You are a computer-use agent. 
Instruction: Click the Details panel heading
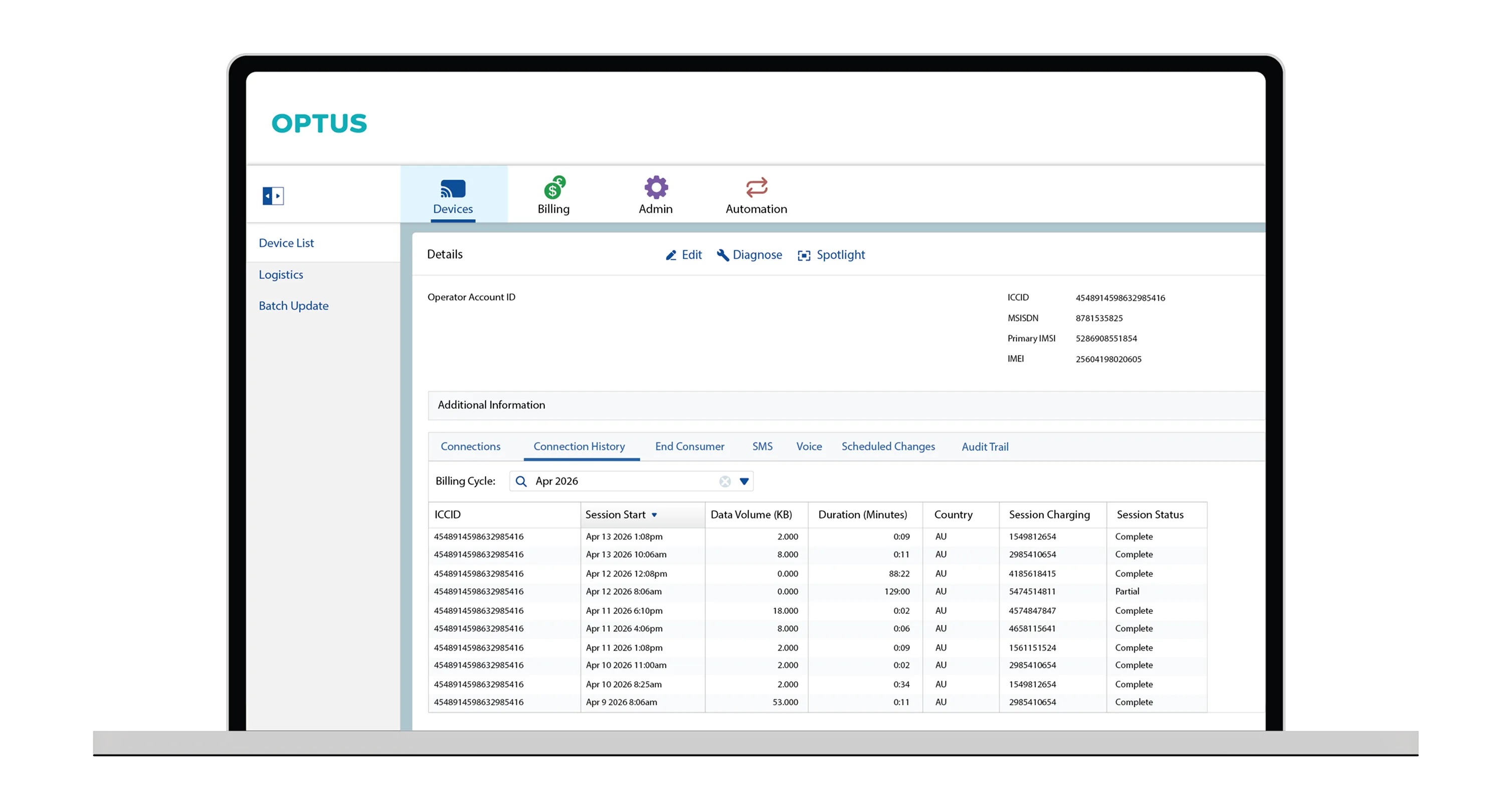[x=444, y=254]
